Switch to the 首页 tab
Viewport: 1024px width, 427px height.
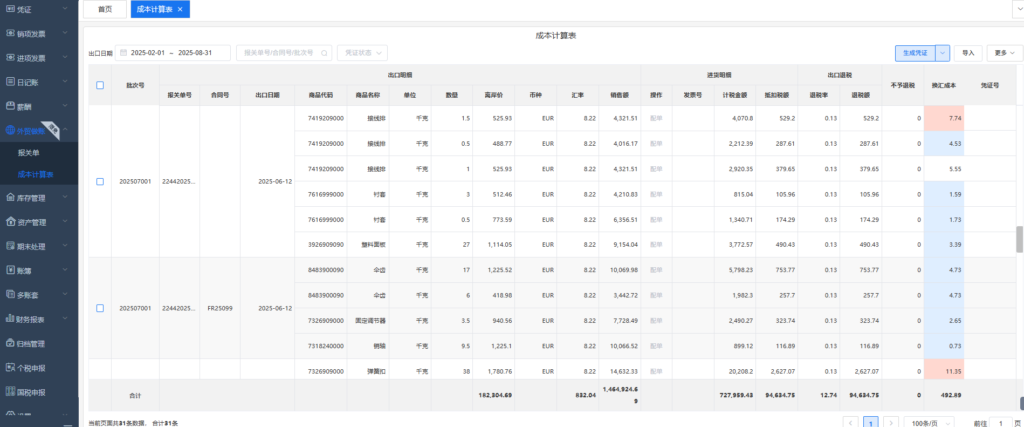105,8
